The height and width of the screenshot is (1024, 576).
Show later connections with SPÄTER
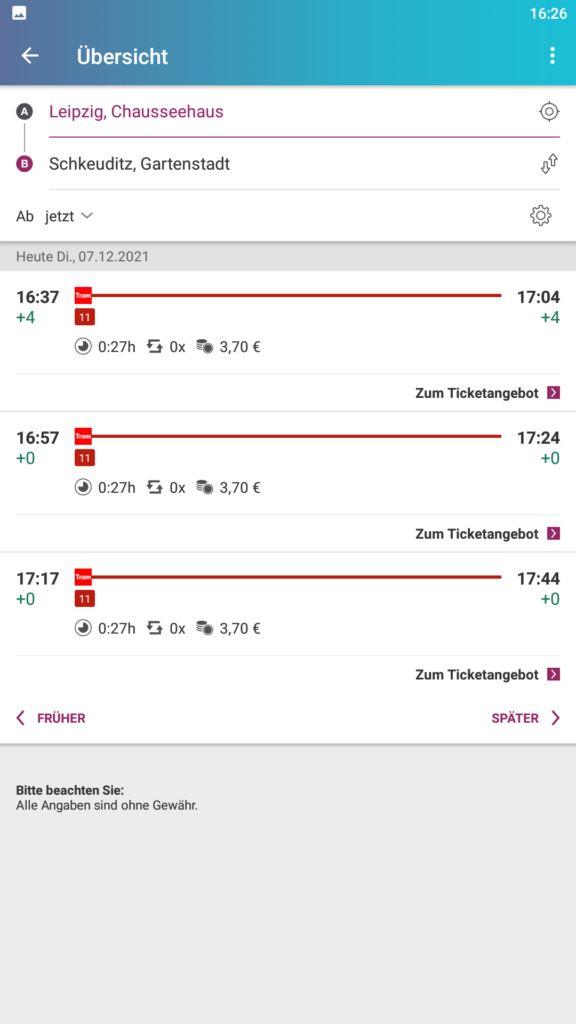[526, 718]
